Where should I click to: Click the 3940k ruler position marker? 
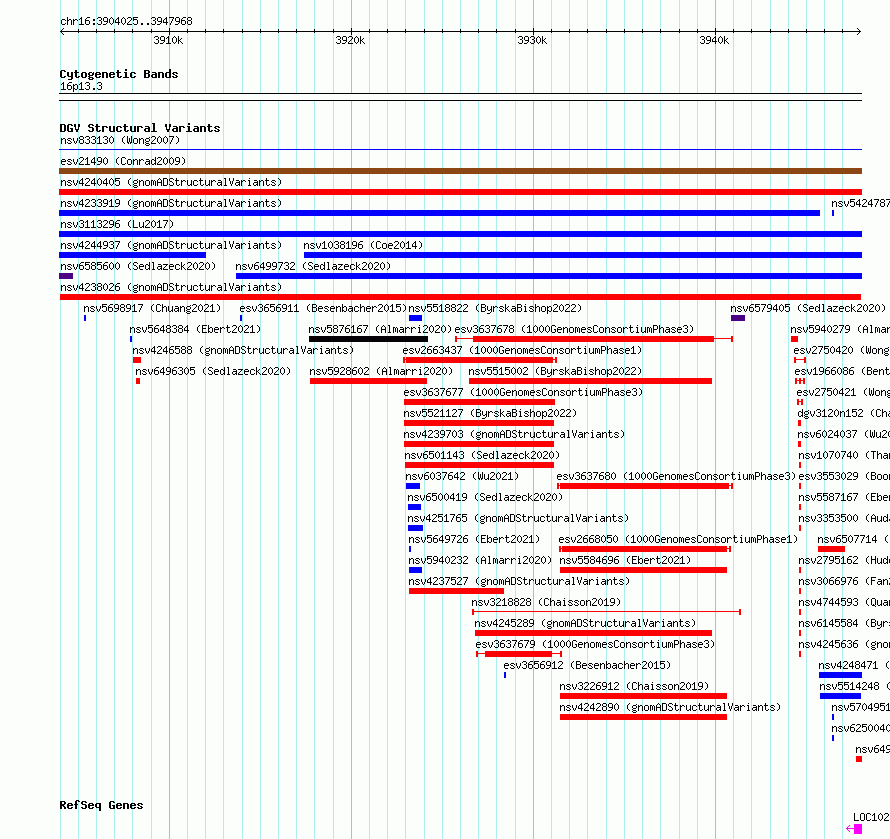click(x=714, y=40)
